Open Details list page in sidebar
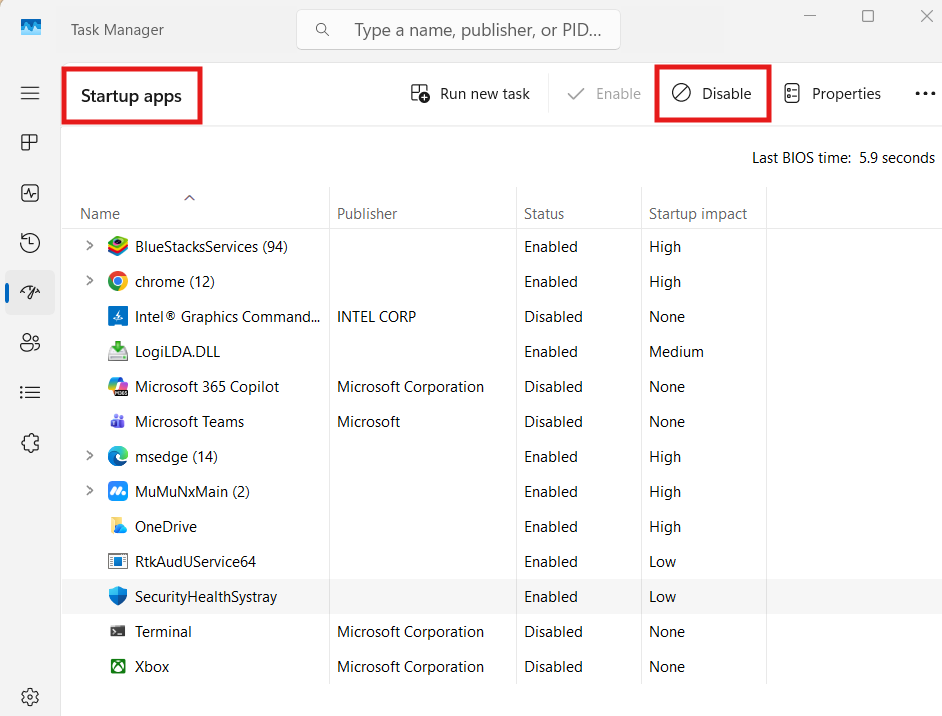 pos(30,392)
